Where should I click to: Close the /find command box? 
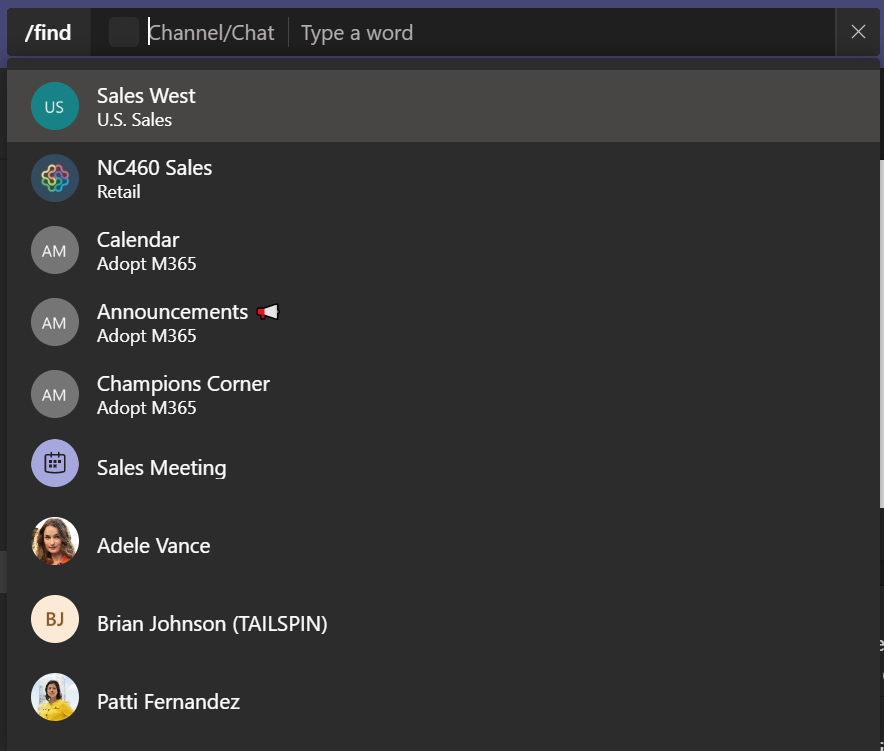(x=858, y=32)
